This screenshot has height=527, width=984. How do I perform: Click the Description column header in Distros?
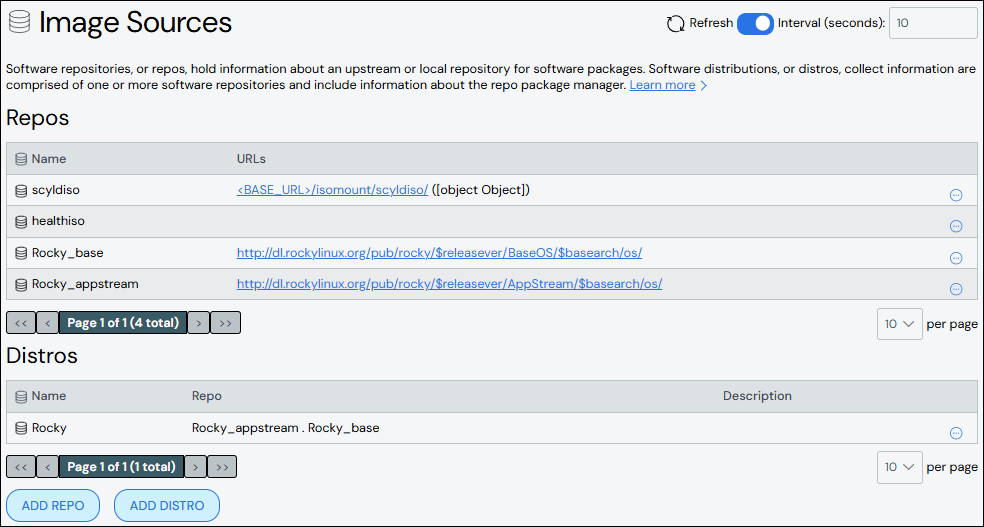757,397
